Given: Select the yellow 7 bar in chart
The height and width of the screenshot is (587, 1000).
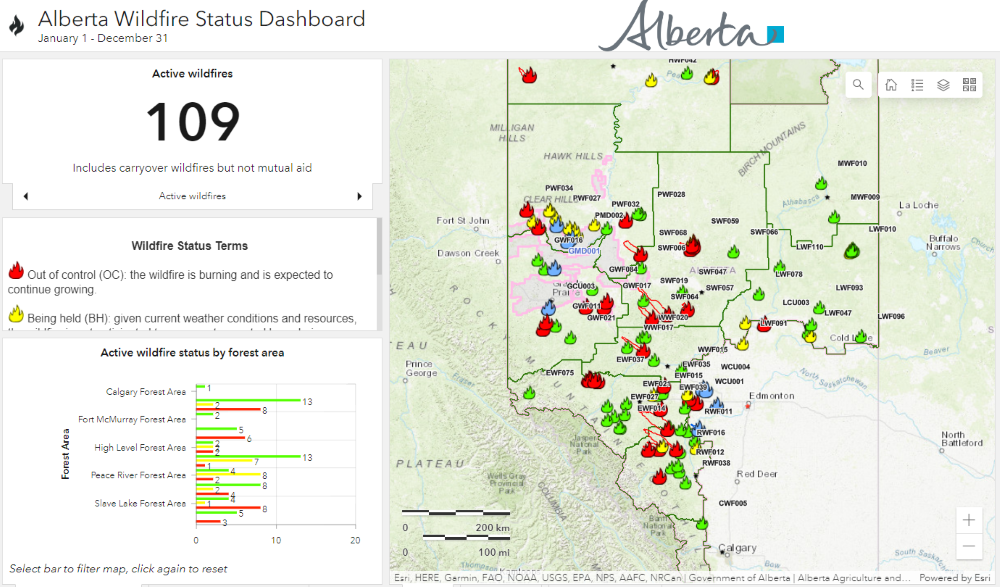Looking at the screenshot, I should (224, 462).
